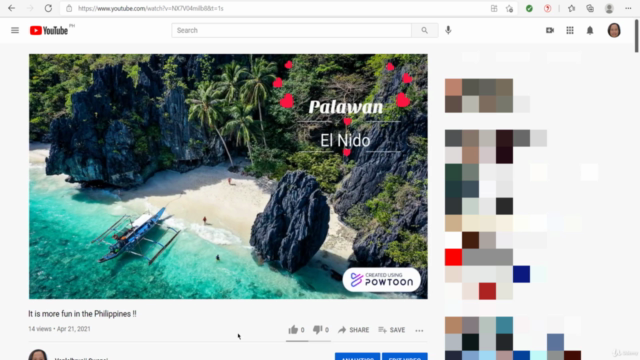Viewport: 640px width, 360px height.
Task: Click the red circular extension icon
Action: tap(547, 8)
